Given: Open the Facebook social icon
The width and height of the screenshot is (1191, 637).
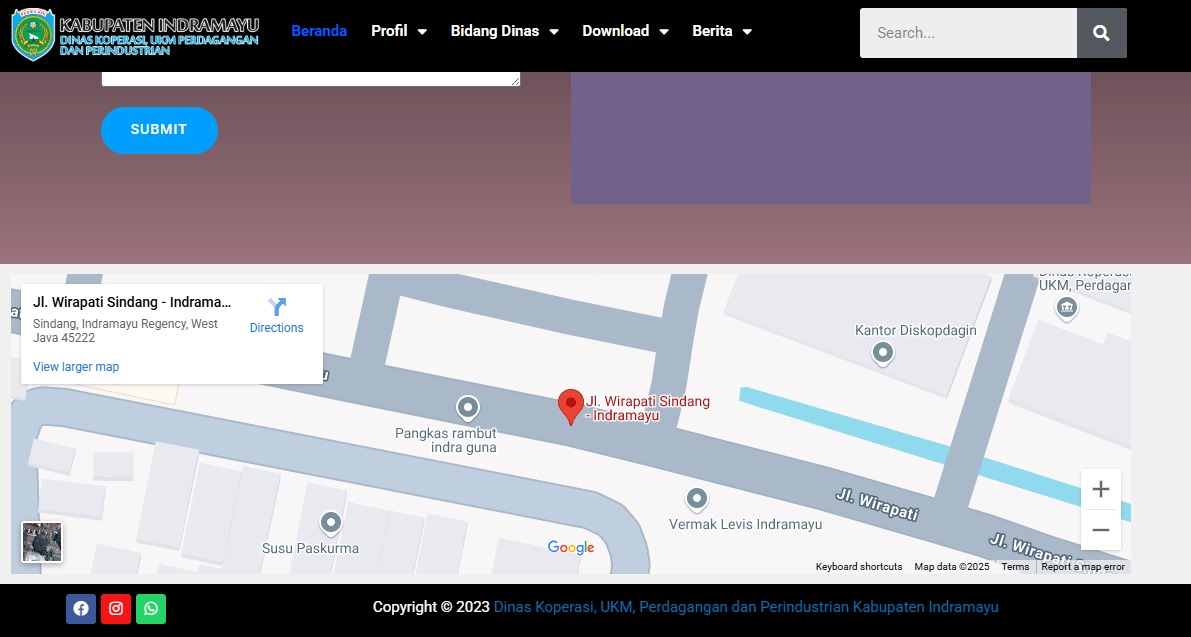Looking at the screenshot, I should click(81, 608).
